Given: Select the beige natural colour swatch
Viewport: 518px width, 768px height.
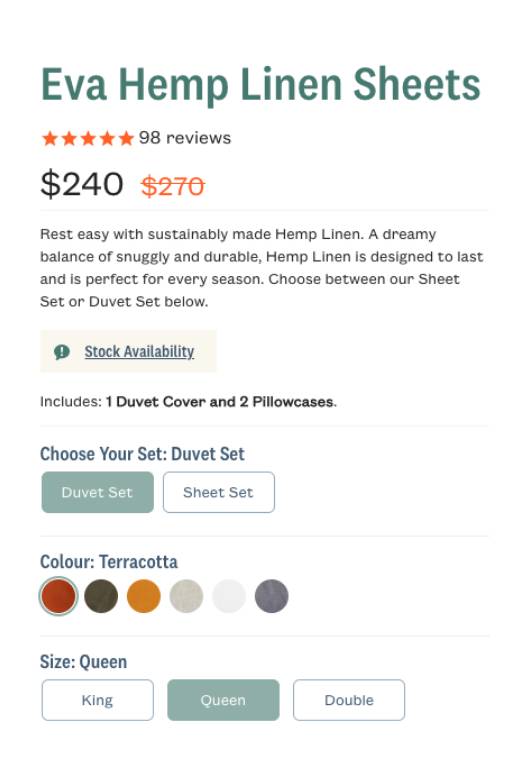Looking at the screenshot, I should coord(186,596).
